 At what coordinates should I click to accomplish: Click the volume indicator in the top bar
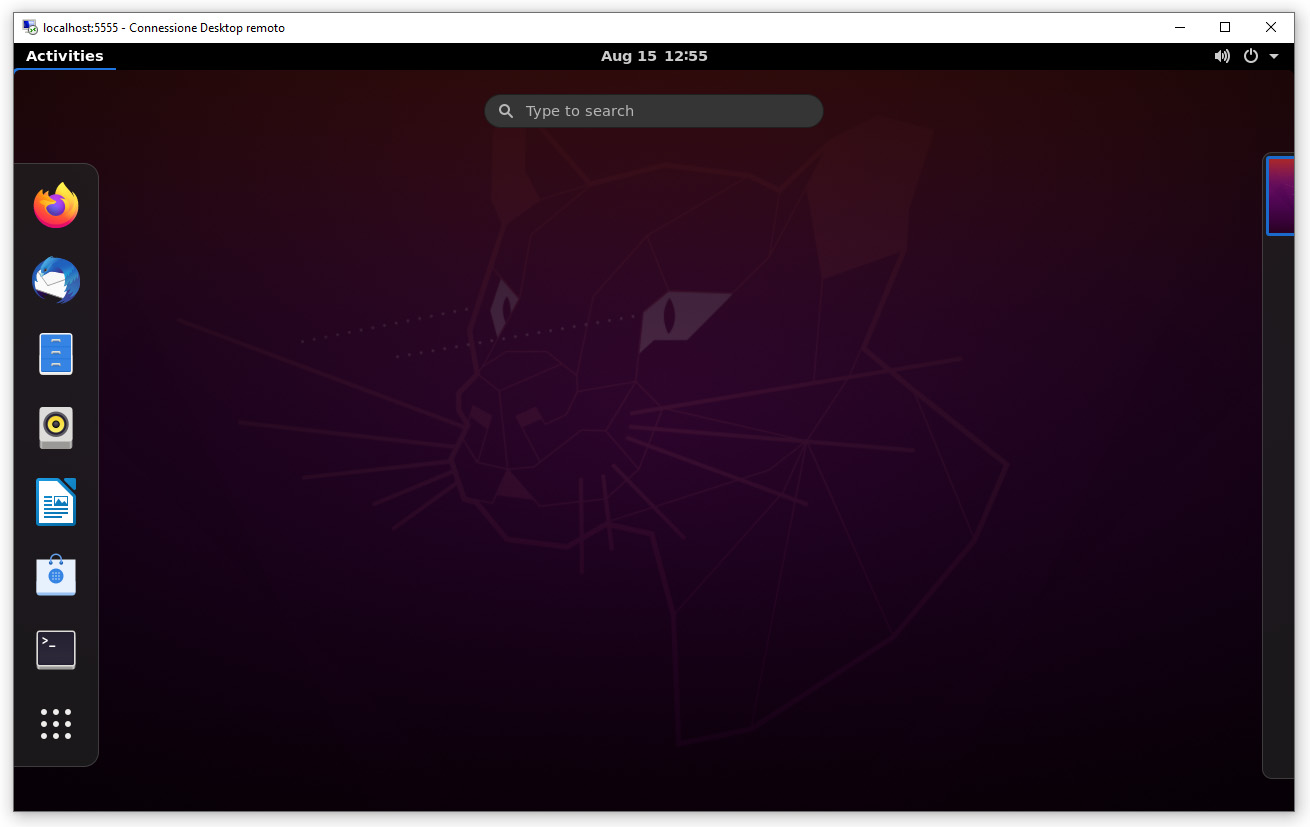(x=1222, y=56)
